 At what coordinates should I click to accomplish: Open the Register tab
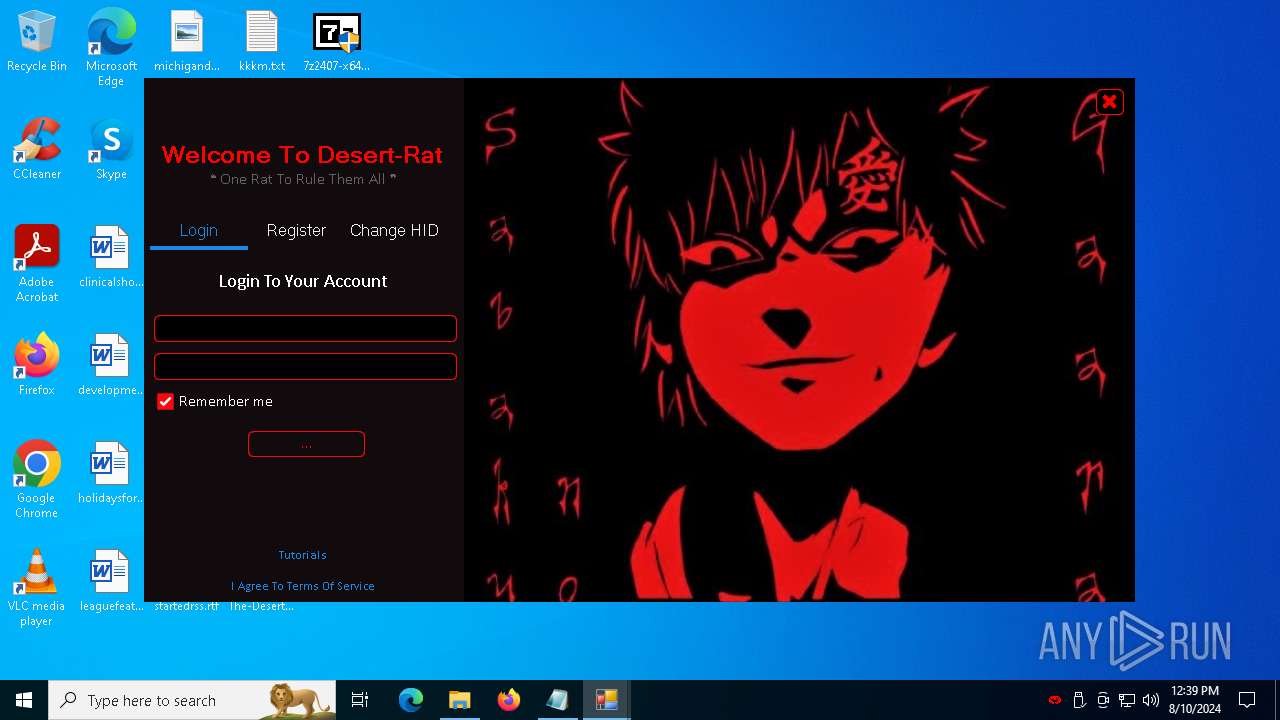tap(296, 231)
